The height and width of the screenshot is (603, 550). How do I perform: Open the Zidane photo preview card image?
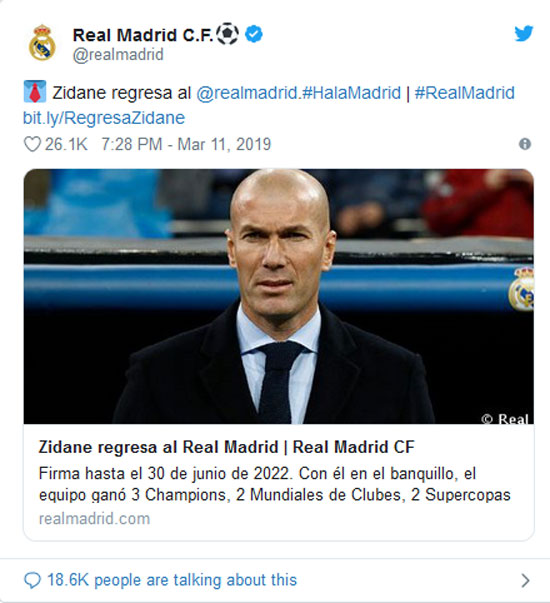click(278, 297)
